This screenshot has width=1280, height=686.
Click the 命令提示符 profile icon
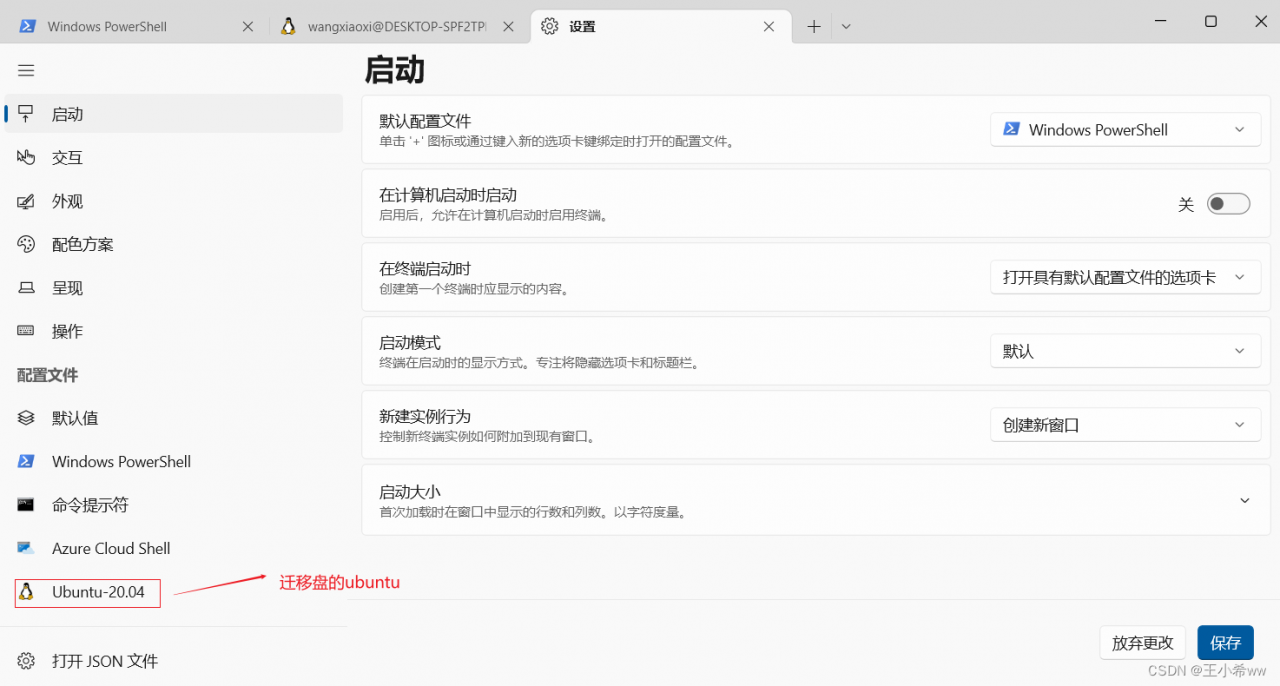[x=25, y=504]
